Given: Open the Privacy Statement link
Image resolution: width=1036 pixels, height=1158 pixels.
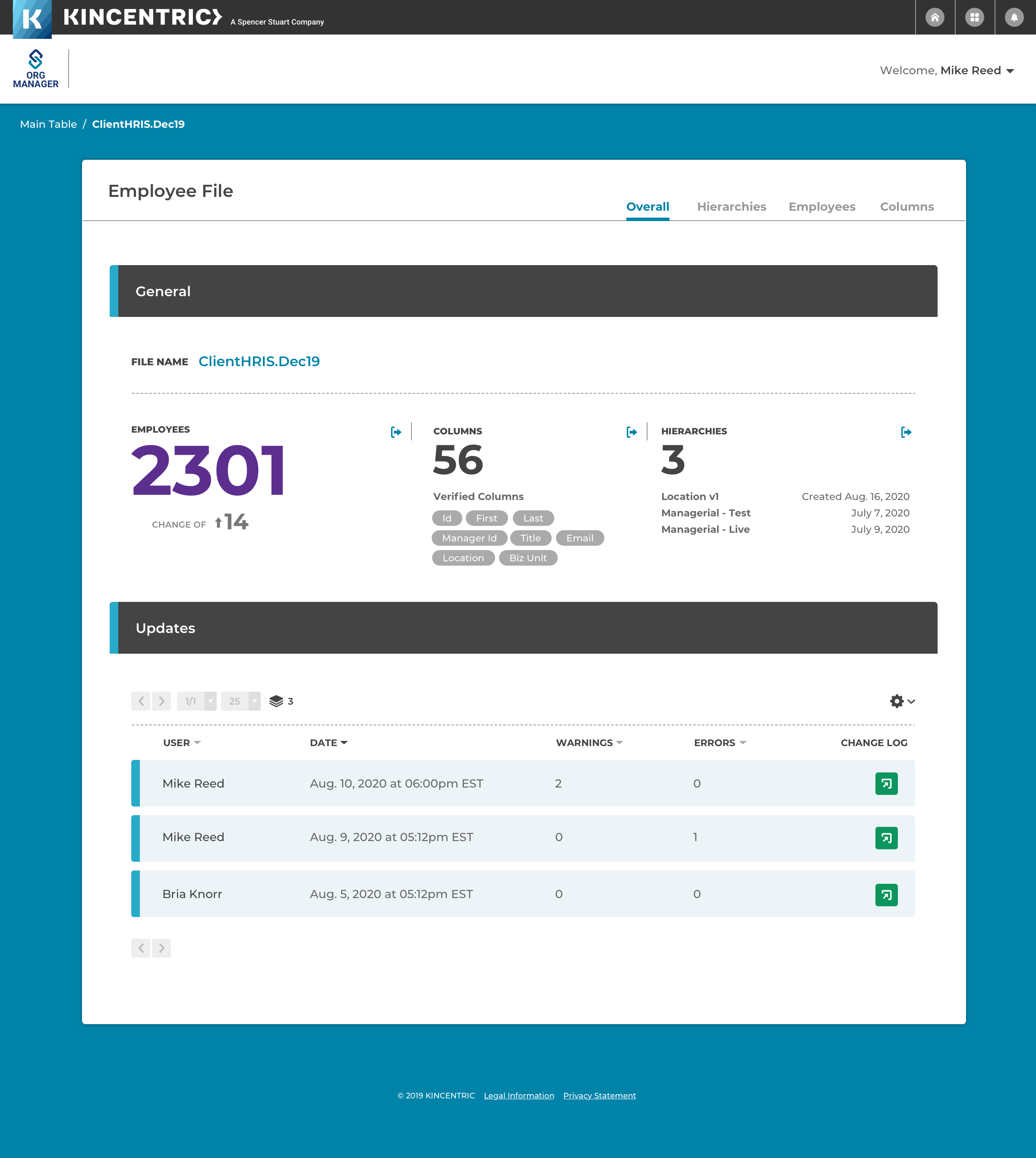Looking at the screenshot, I should 599,1095.
